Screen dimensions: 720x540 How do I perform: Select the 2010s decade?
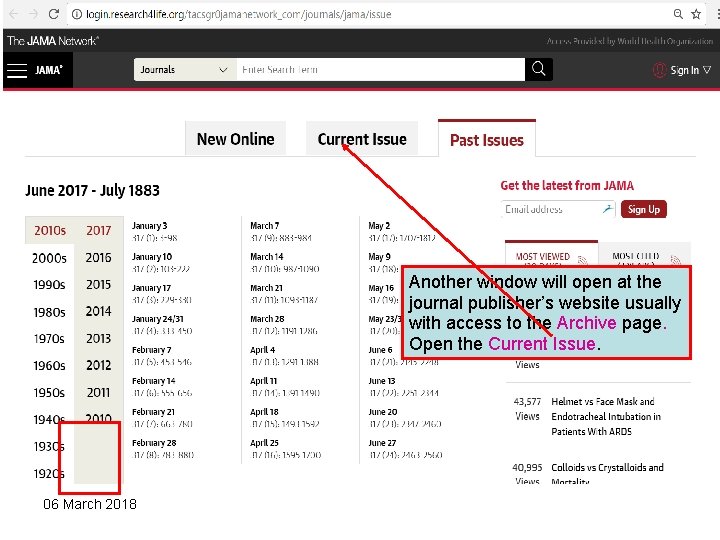pos(50,230)
